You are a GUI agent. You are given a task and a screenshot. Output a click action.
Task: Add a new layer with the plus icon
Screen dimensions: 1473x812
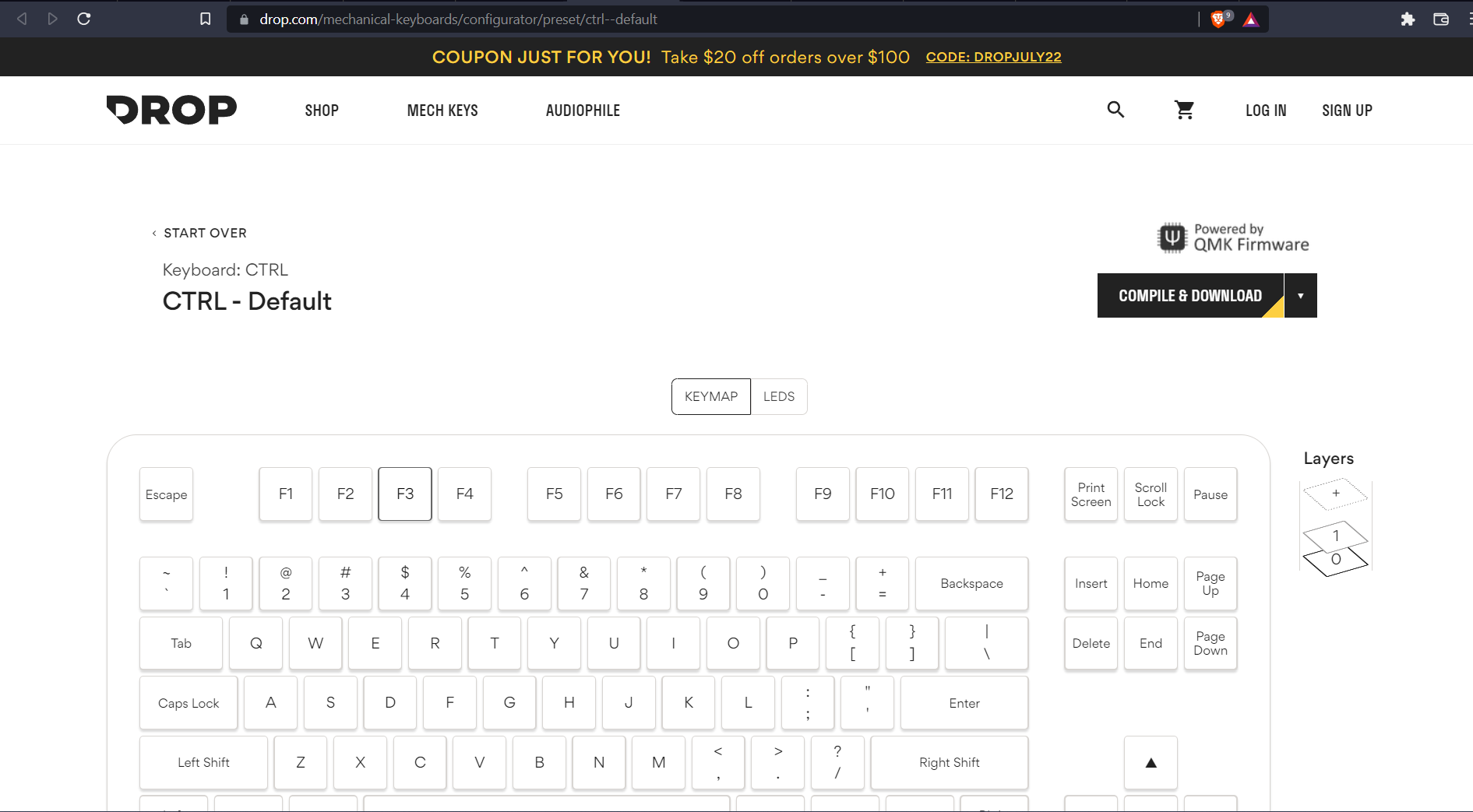(1335, 494)
